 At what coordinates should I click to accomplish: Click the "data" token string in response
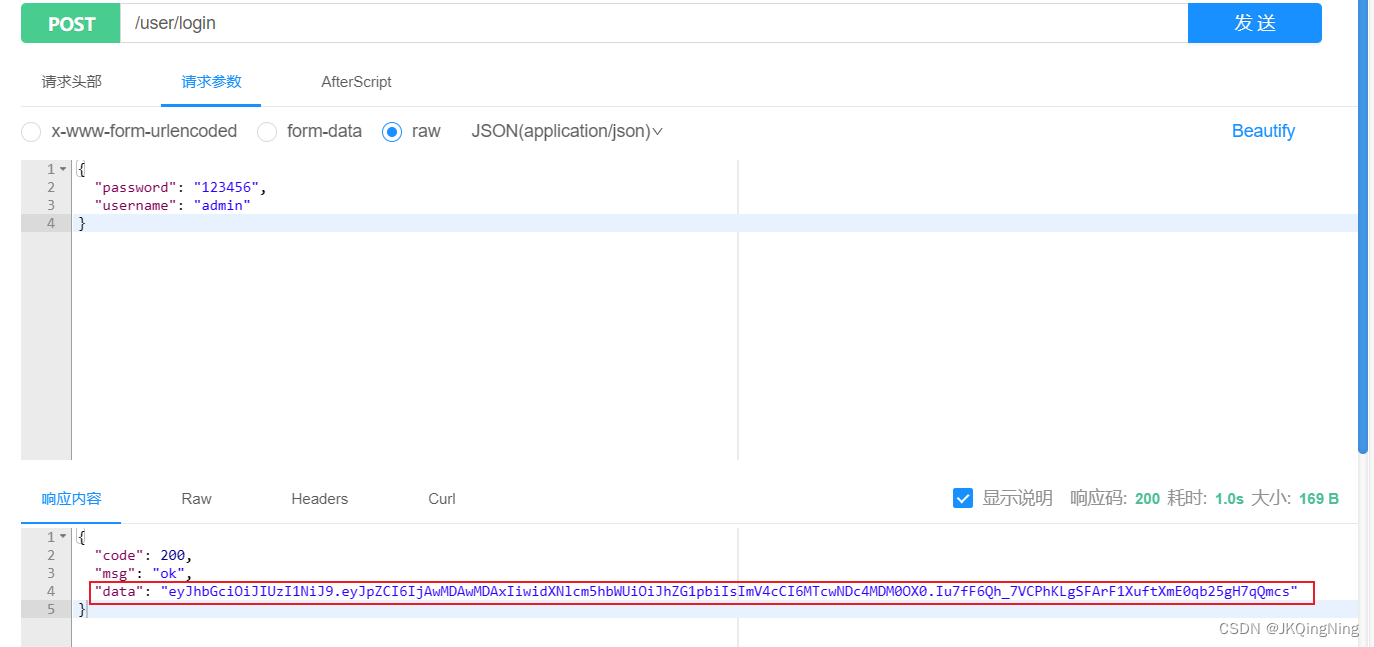pos(729,592)
